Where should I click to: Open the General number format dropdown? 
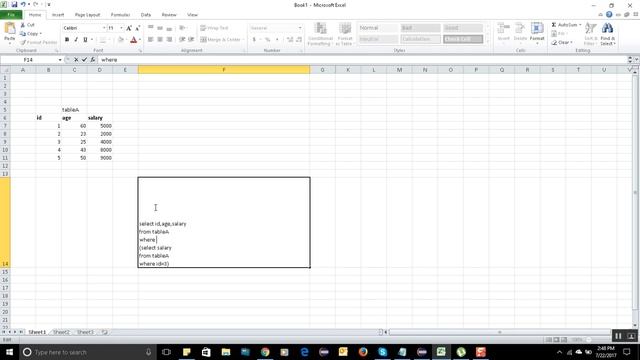(300, 28)
